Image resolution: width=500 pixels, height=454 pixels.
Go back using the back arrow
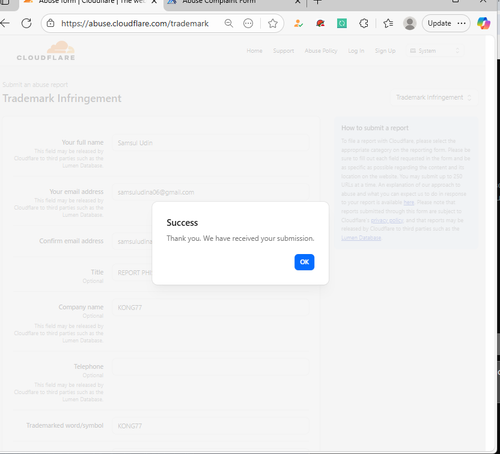[x=5, y=23]
